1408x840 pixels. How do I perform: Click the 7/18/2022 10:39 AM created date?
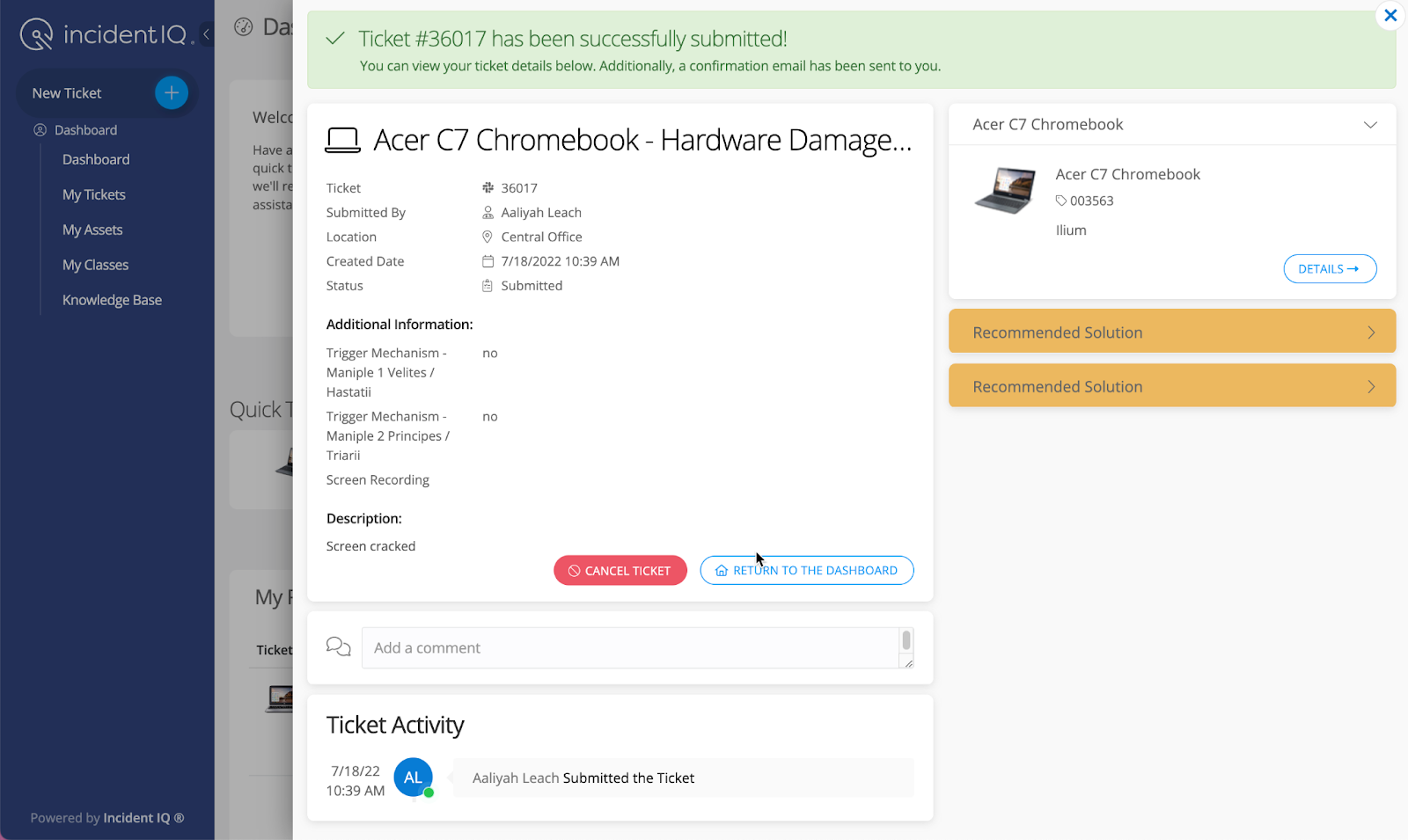pos(561,261)
